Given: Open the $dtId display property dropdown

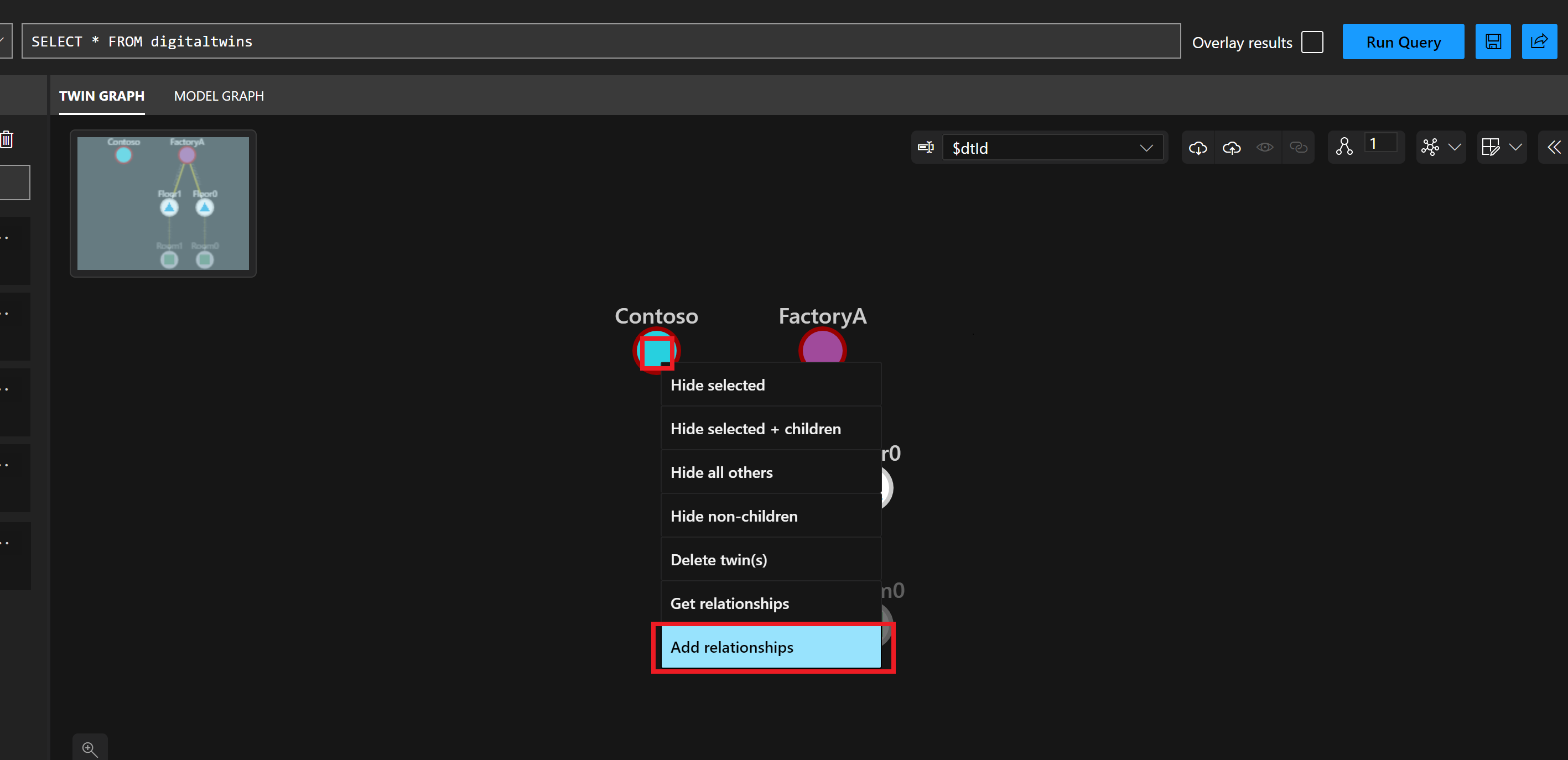Looking at the screenshot, I should tap(1053, 148).
